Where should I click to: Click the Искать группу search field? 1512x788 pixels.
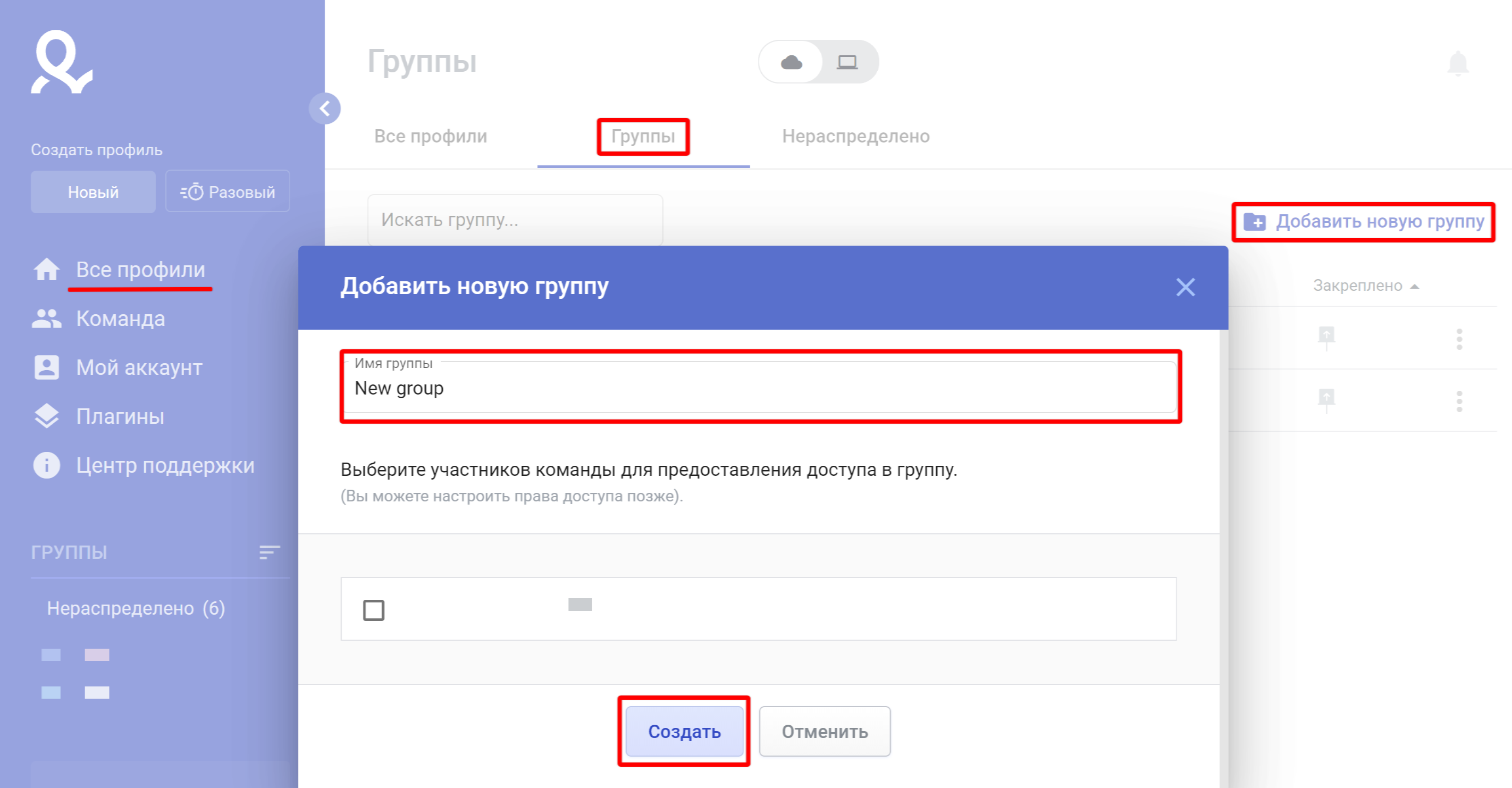pos(515,220)
